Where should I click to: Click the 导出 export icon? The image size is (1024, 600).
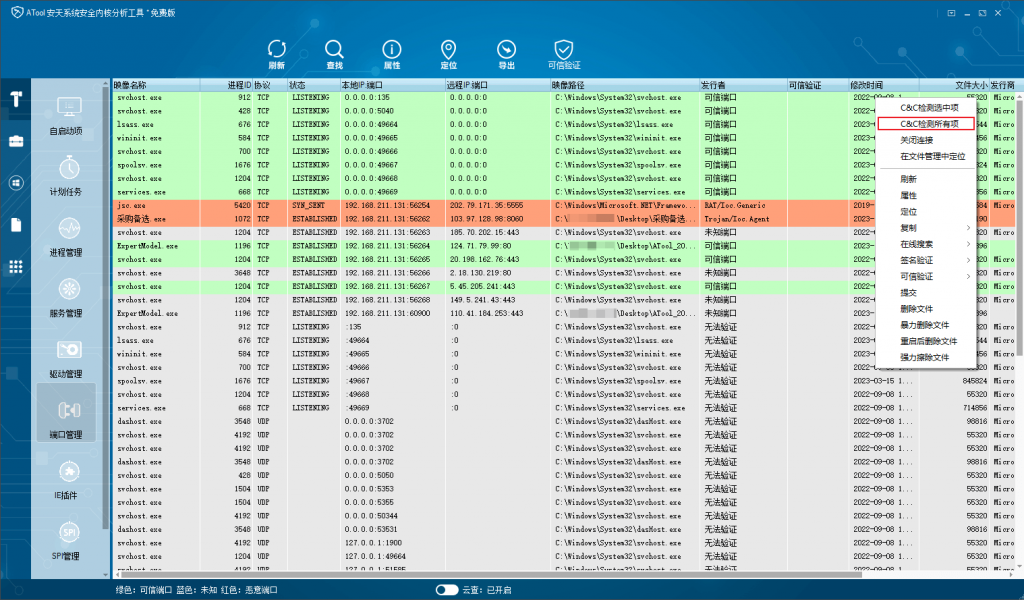point(506,54)
